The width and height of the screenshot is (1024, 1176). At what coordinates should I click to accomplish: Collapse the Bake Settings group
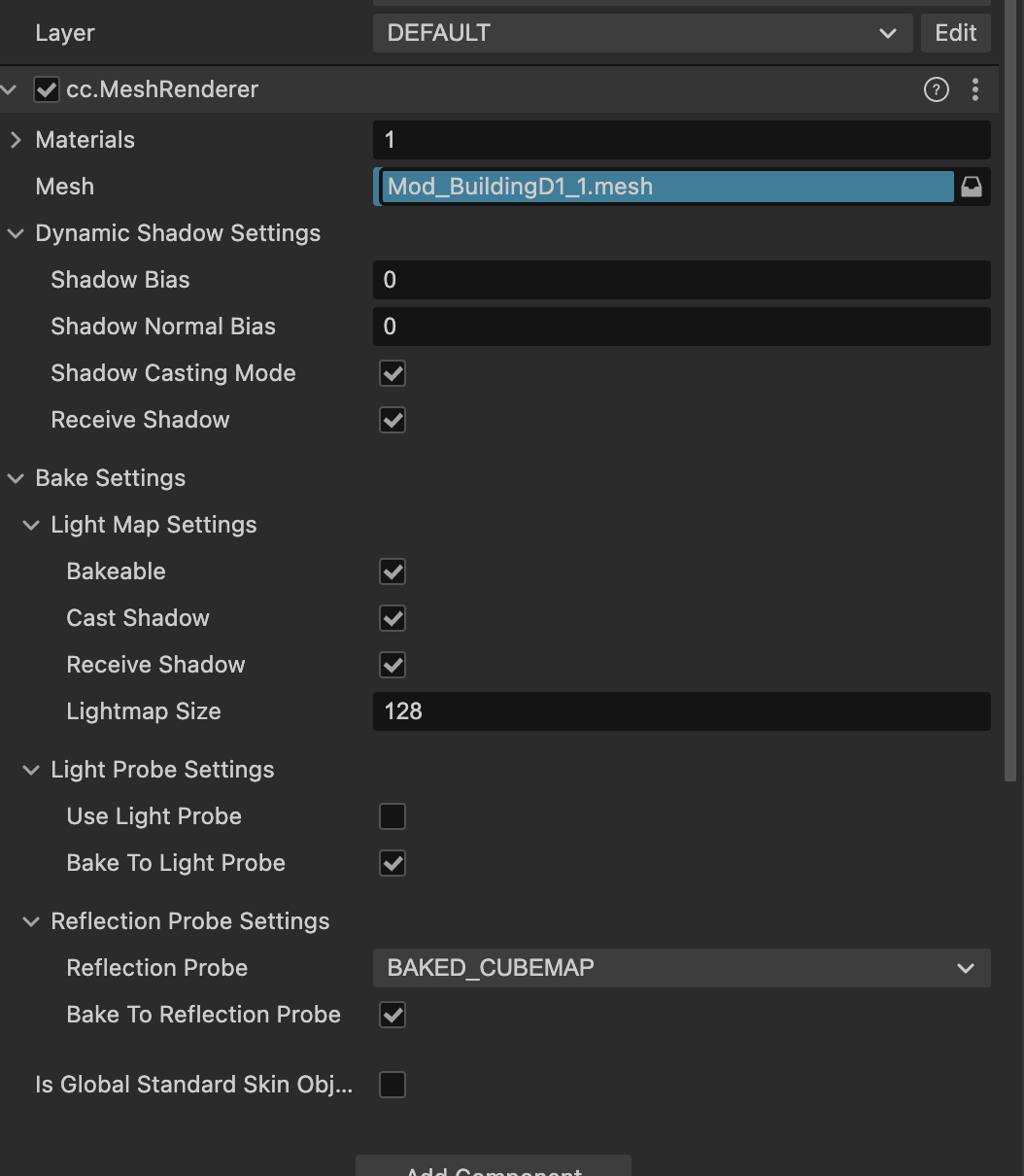(x=16, y=479)
